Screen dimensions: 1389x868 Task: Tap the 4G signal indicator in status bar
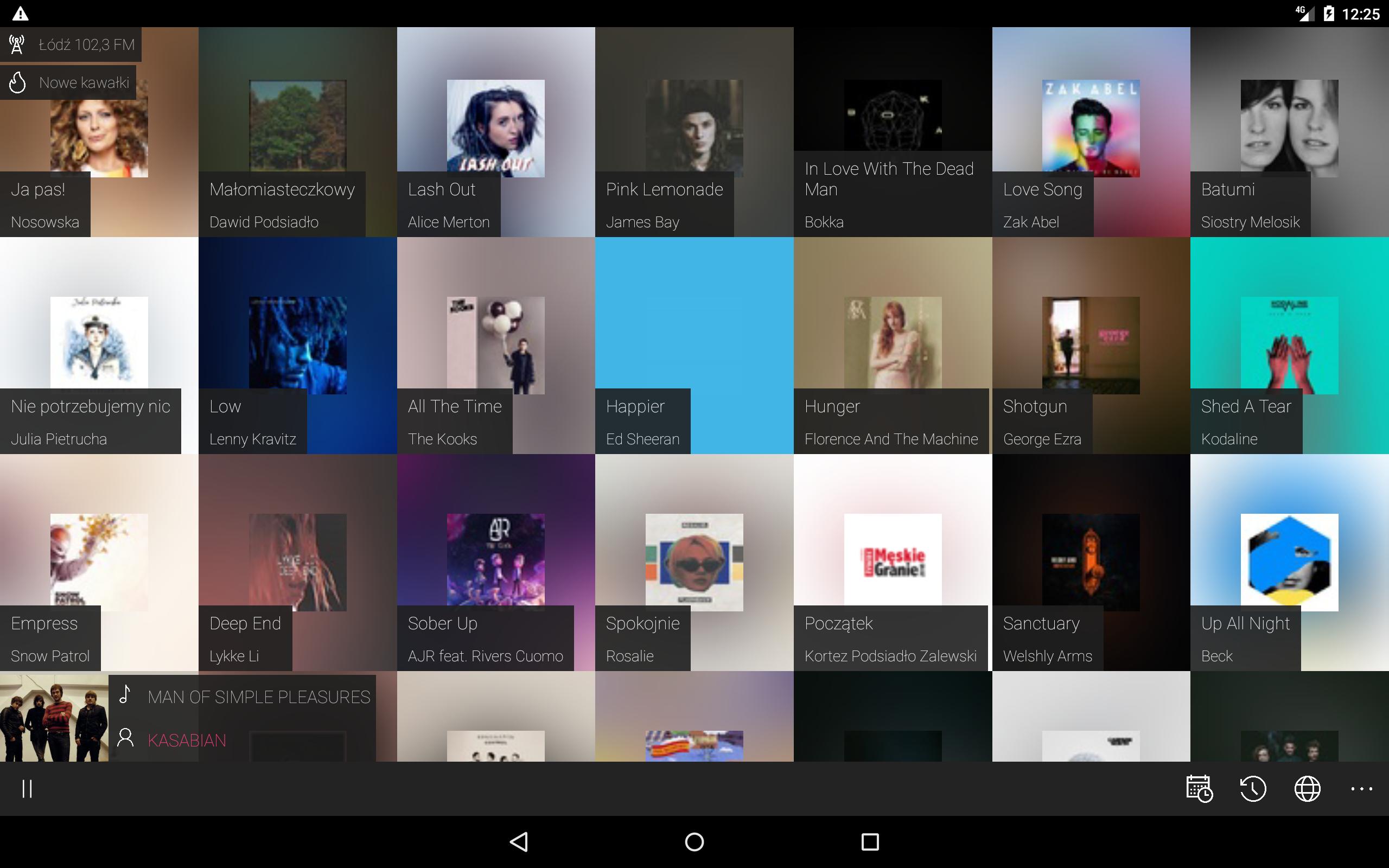click(x=1305, y=14)
